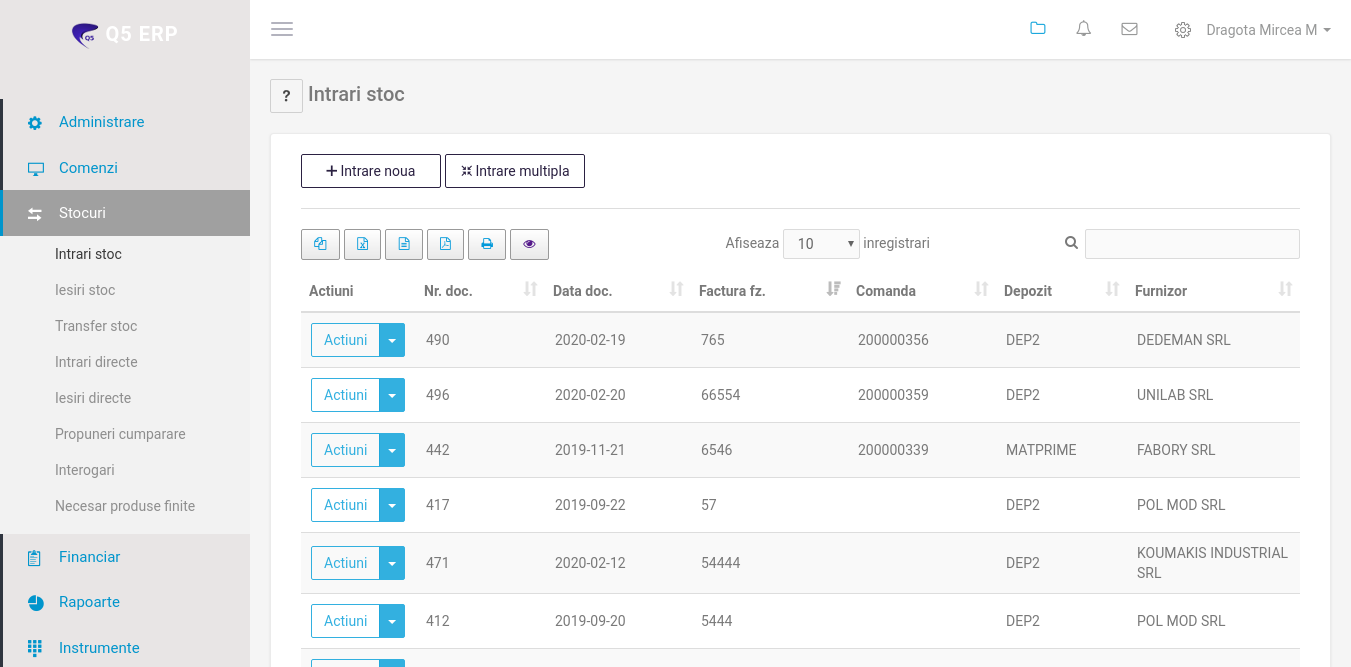The height and width of the screenshot is (667, 1351).
Task: Export the table as CSV file
Action: 404,244
